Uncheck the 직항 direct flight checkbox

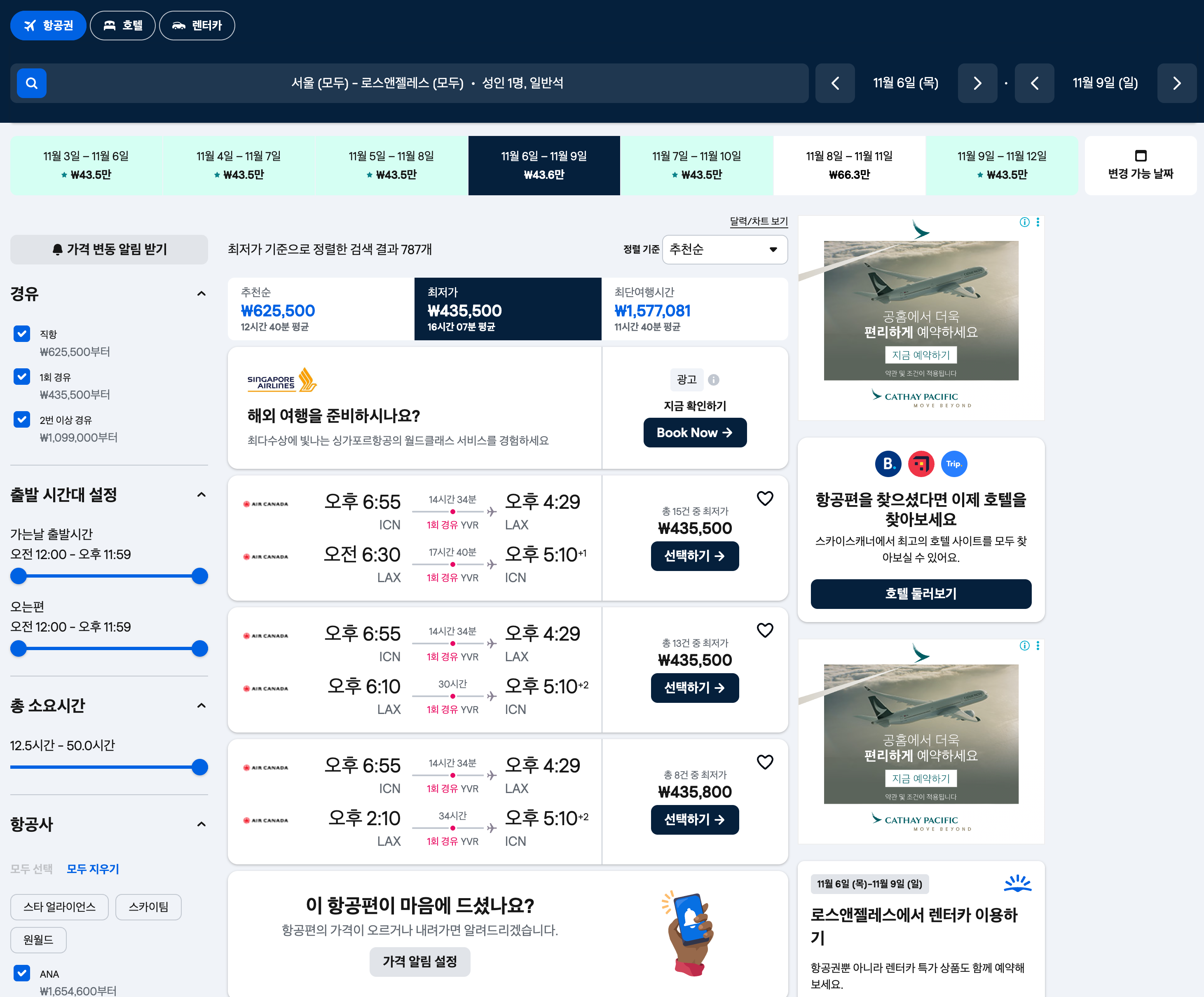[x=22, y=334]
